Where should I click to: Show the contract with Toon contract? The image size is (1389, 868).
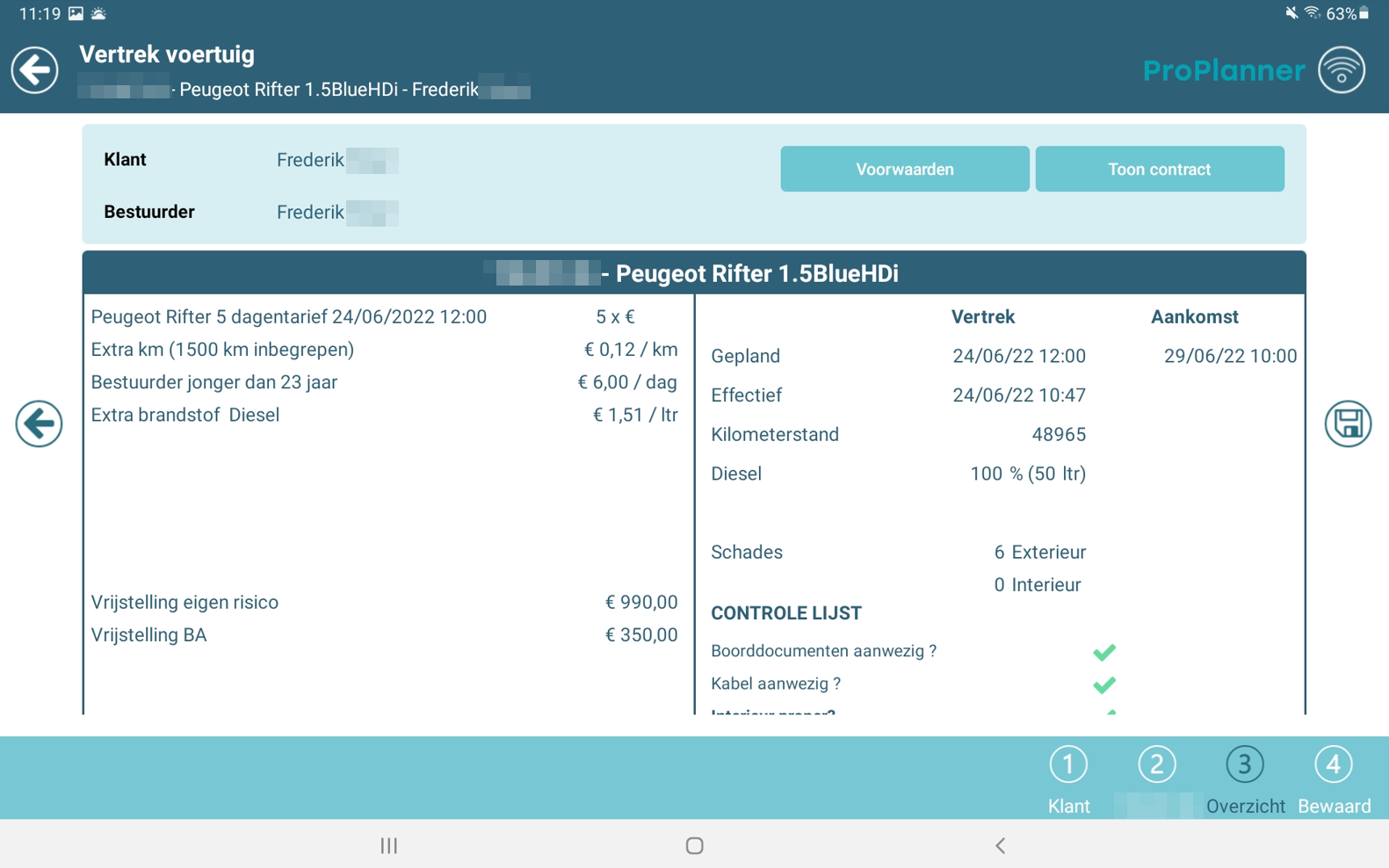(1160, 169)
